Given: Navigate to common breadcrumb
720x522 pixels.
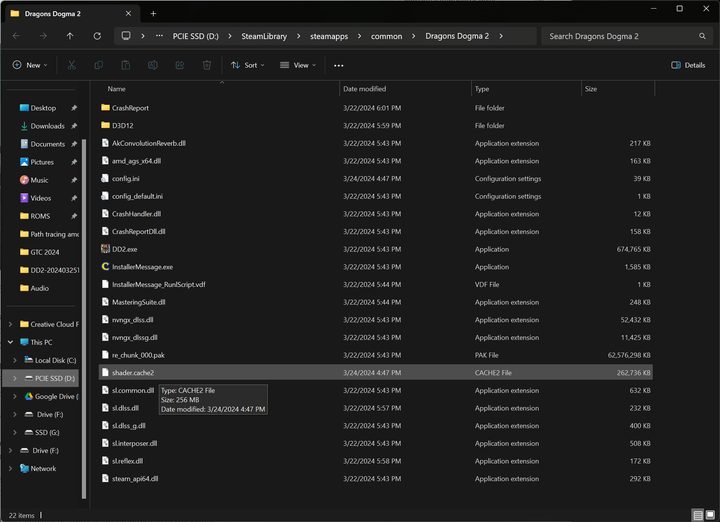Looking at the screenshot, I should [387, 36].
